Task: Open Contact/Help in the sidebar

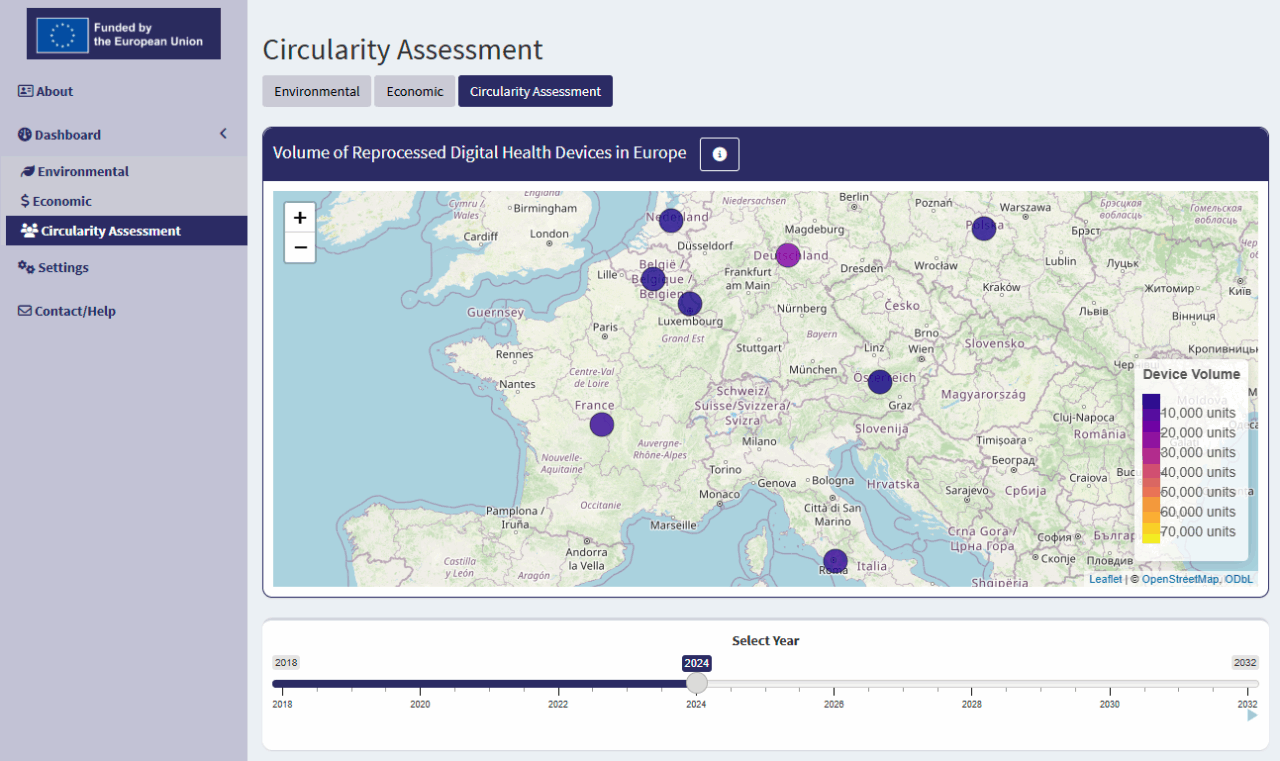Action: coord(66,311)
